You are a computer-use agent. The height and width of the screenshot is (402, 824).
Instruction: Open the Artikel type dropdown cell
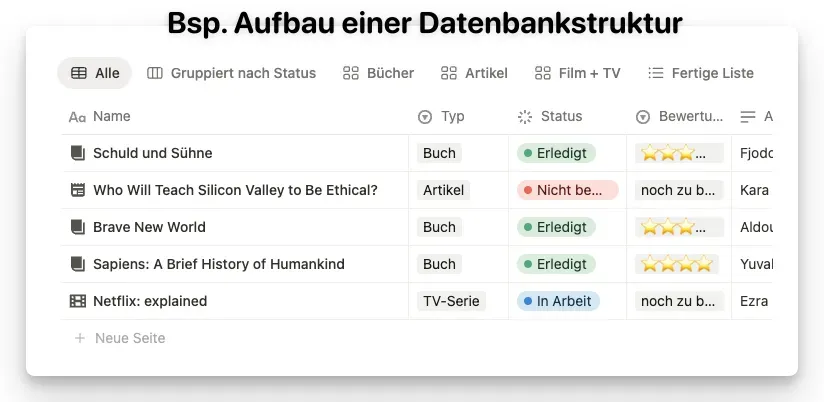pos(444,190)
